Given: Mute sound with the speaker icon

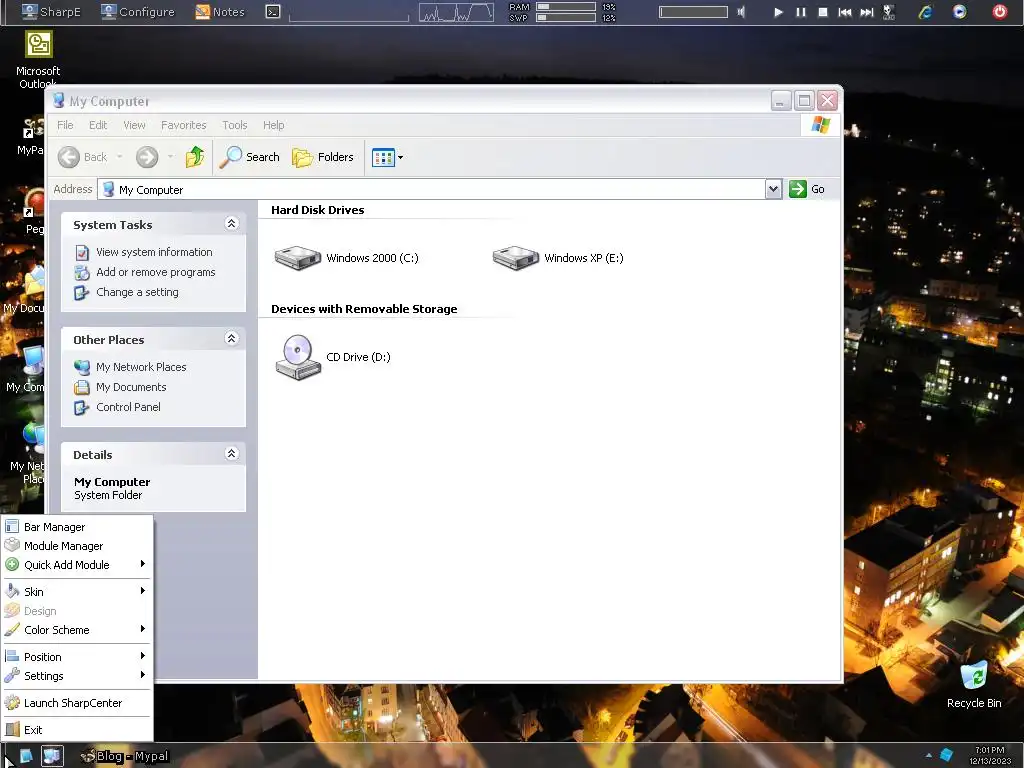Looking at the screenshot, I should click(x=741, y=12).
